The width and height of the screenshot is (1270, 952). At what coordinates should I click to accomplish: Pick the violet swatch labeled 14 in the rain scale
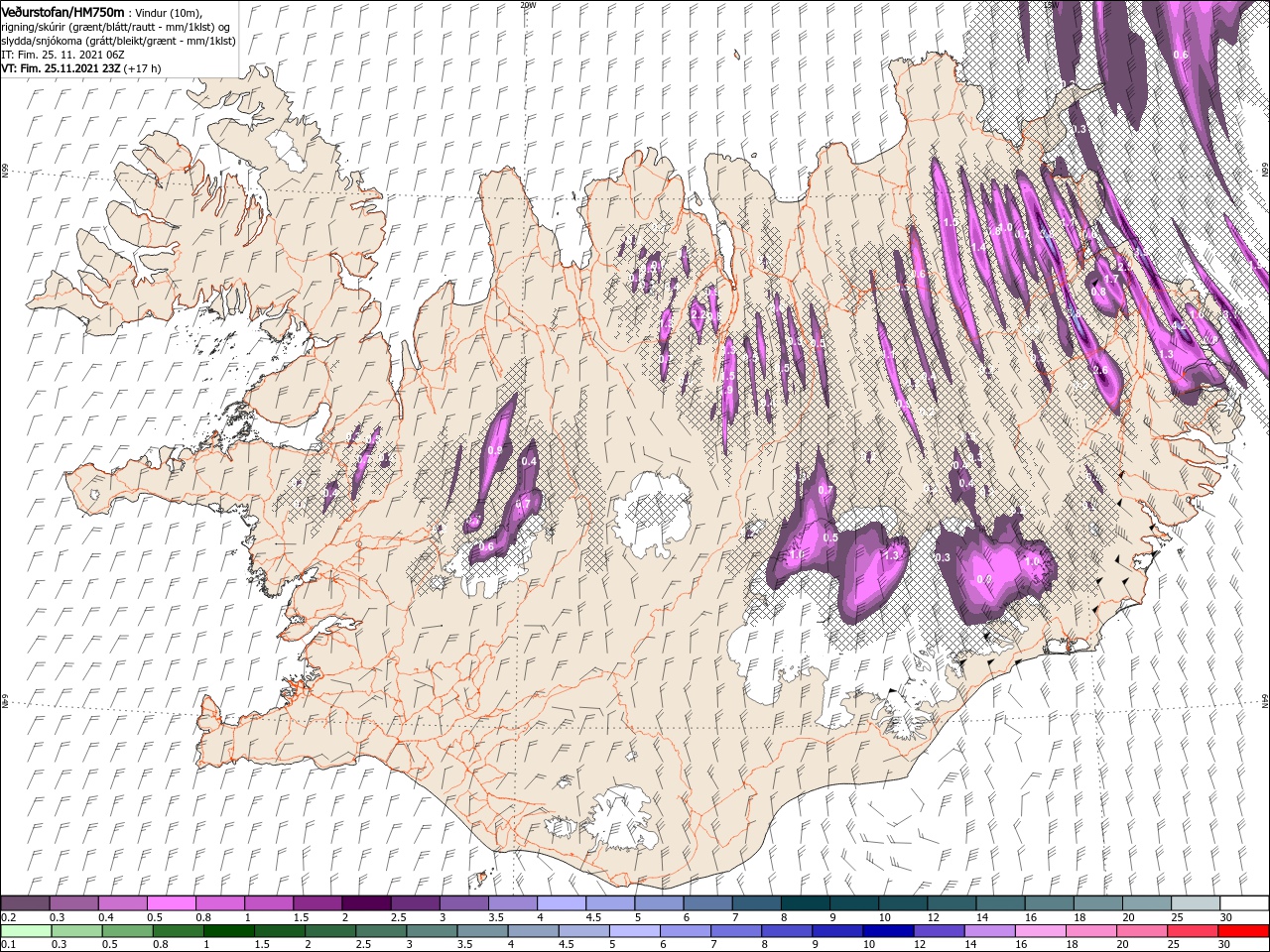pyautogui.click(x=990, y=931)
